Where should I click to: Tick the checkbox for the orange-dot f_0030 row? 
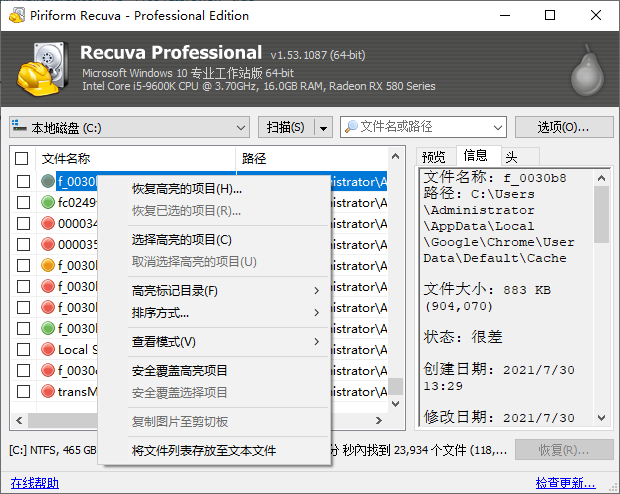(x=23, y=265)
